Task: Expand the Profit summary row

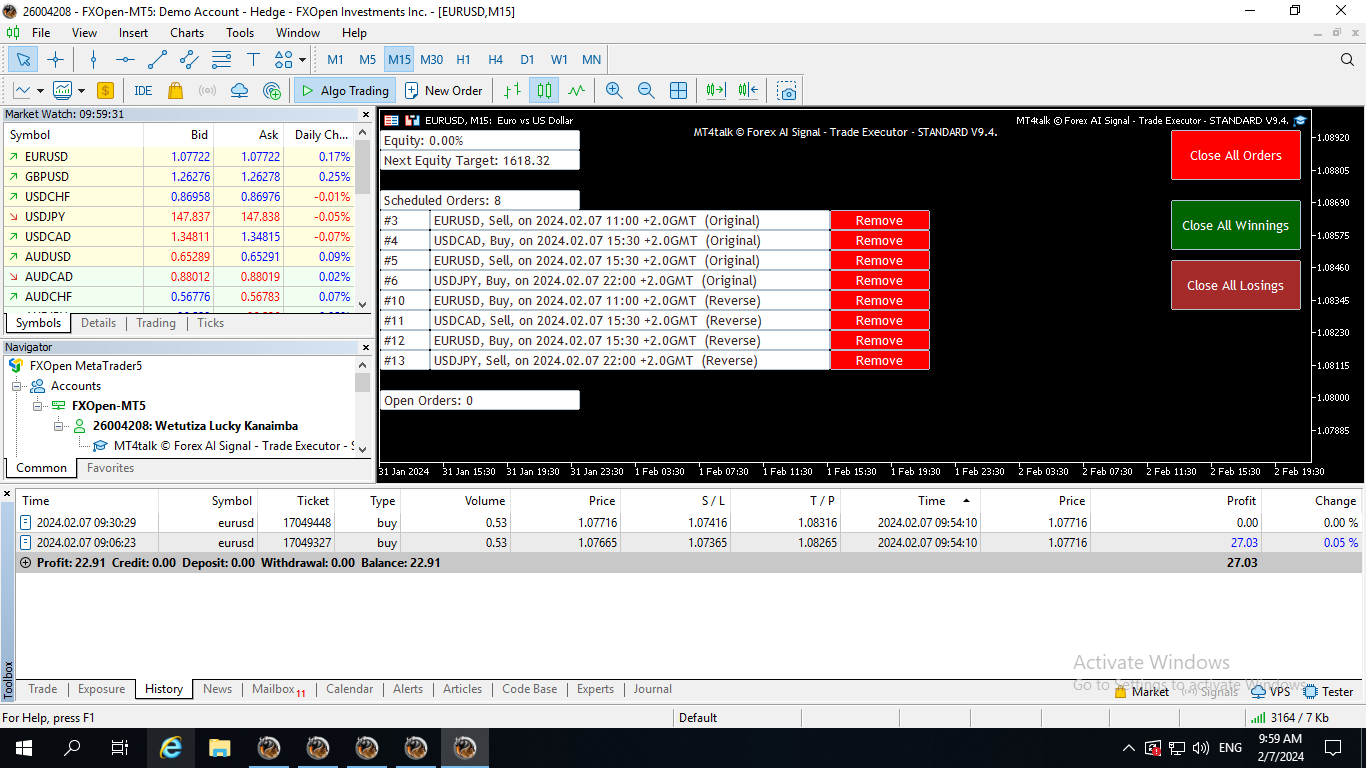Action: (25, 563)
